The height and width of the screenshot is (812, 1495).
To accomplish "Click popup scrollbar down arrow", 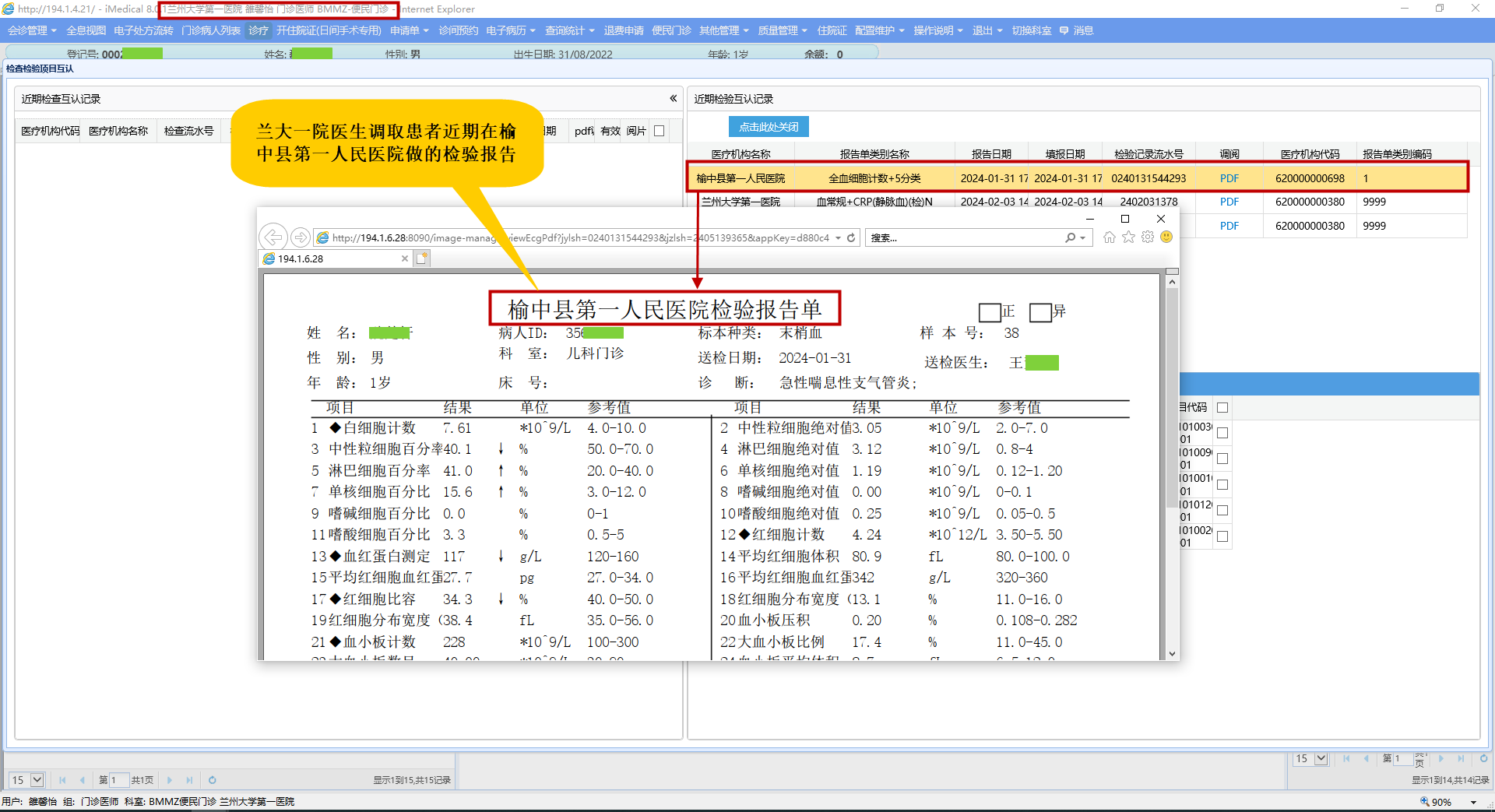I will (x=1172, y=654).
